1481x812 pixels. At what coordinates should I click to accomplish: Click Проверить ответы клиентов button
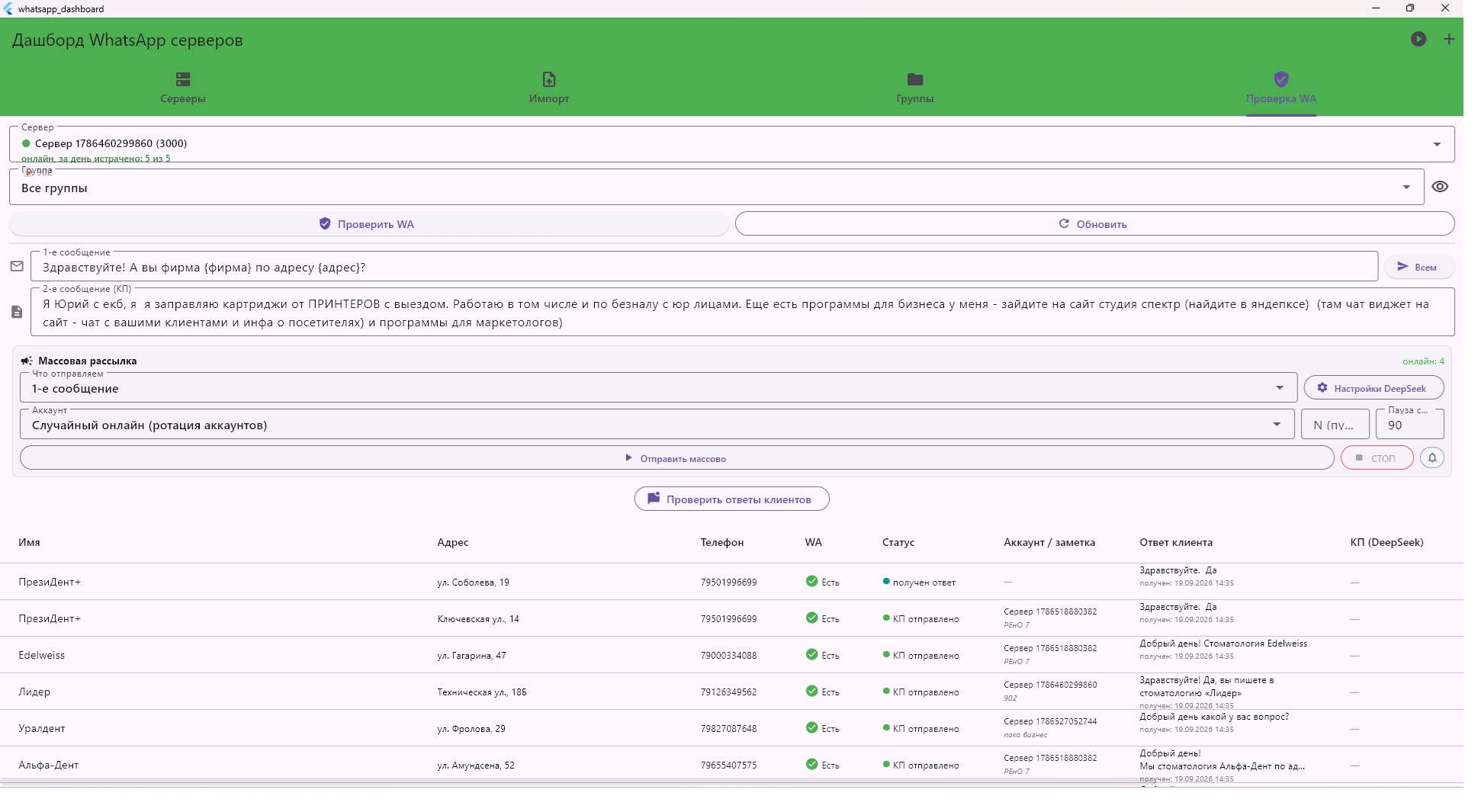coord(731,499)
